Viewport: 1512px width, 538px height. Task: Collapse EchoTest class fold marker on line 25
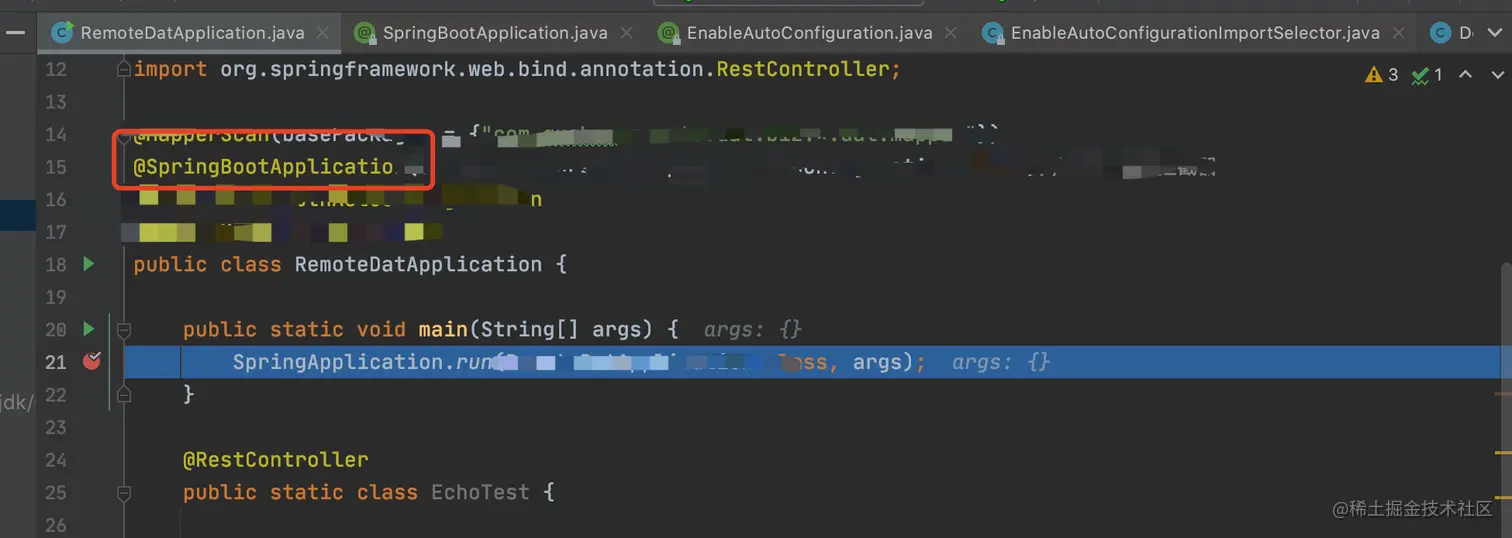point(123,492)
